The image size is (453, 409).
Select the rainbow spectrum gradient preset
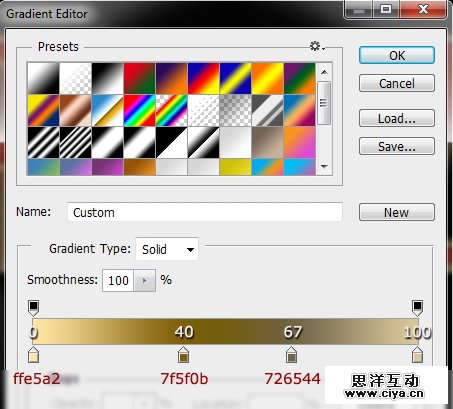pyautogui.click(x=139, y=110)
